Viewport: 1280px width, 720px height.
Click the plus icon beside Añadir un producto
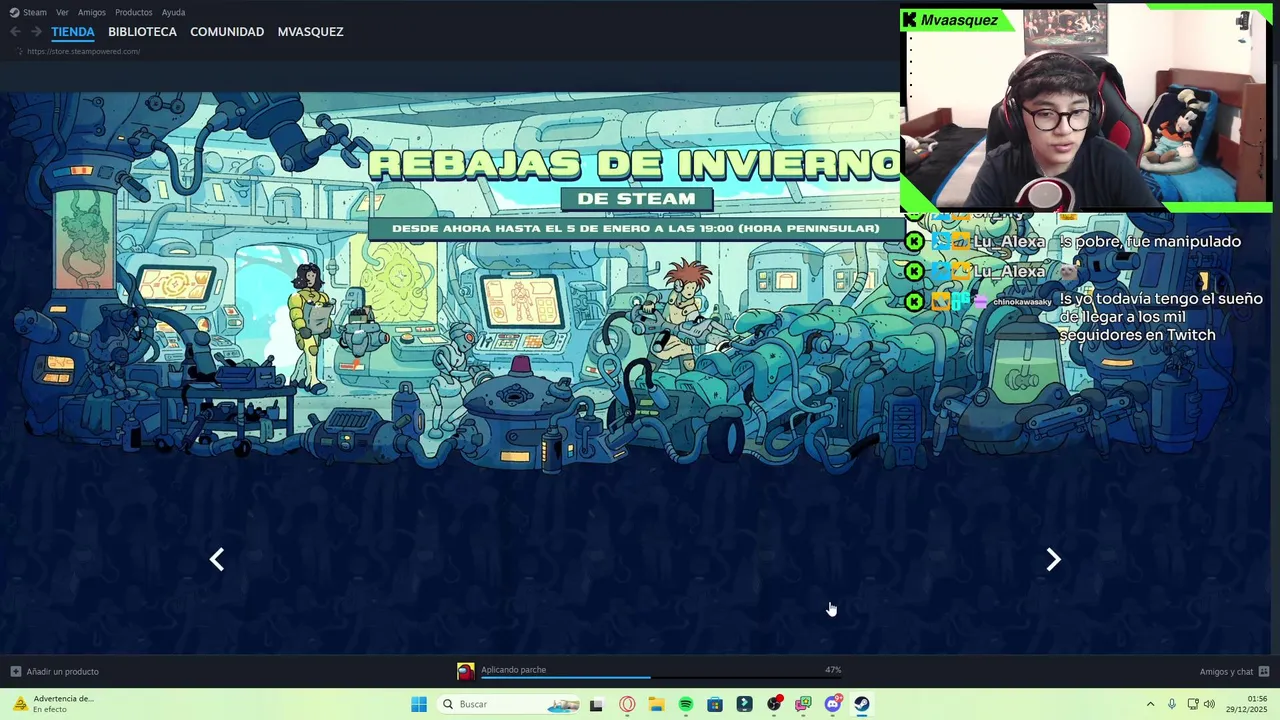(x=15, y=672)
